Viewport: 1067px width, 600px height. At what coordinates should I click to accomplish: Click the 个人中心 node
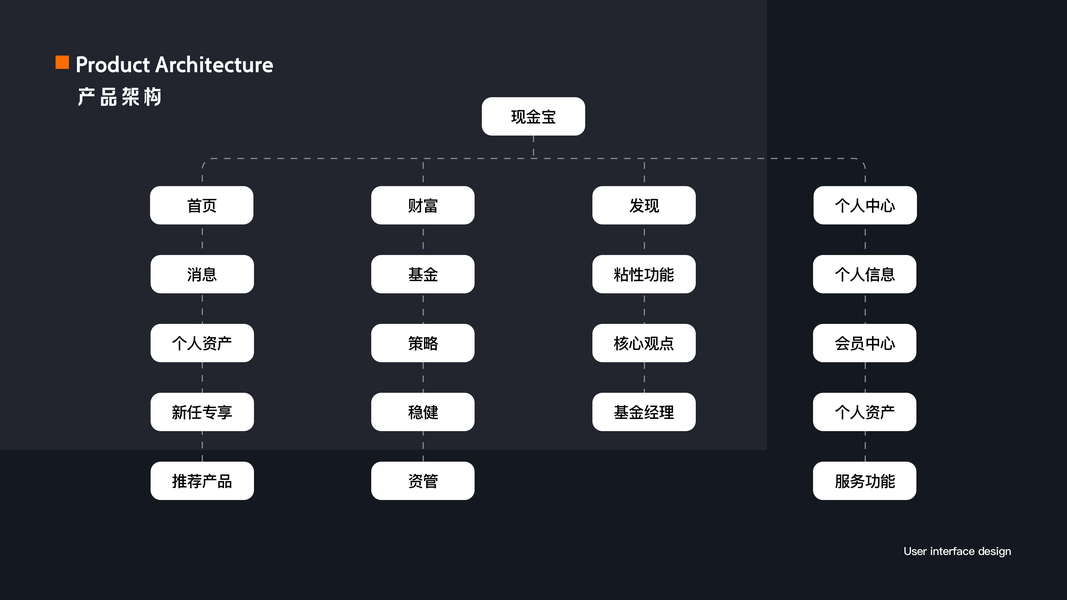click(x=865, y=206)
